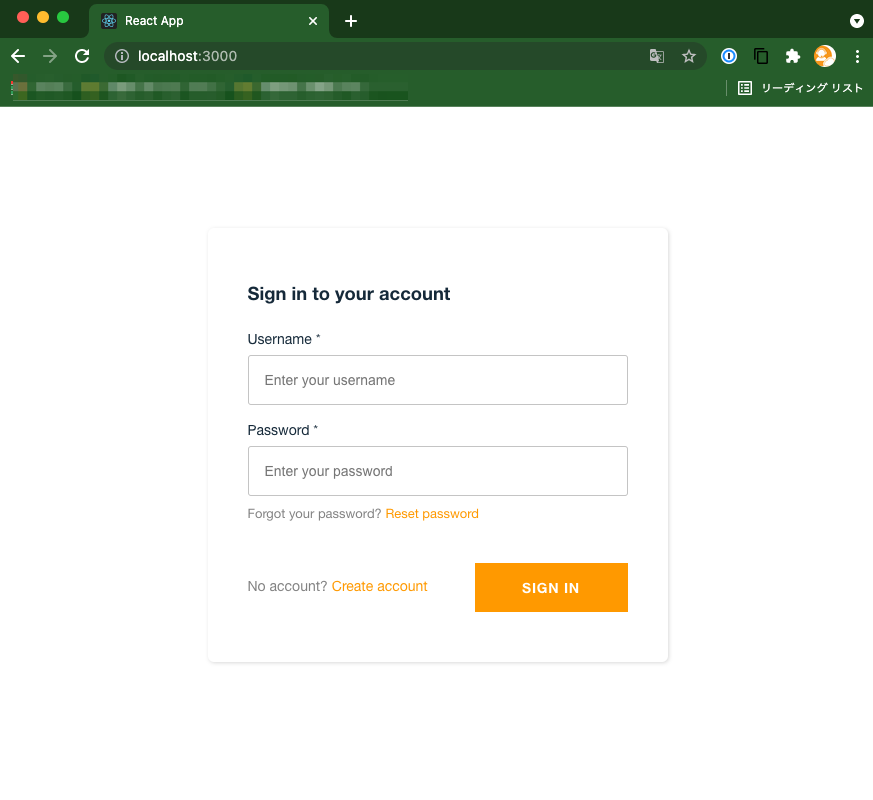
Task: Close the React App tab
Action: 313,21
